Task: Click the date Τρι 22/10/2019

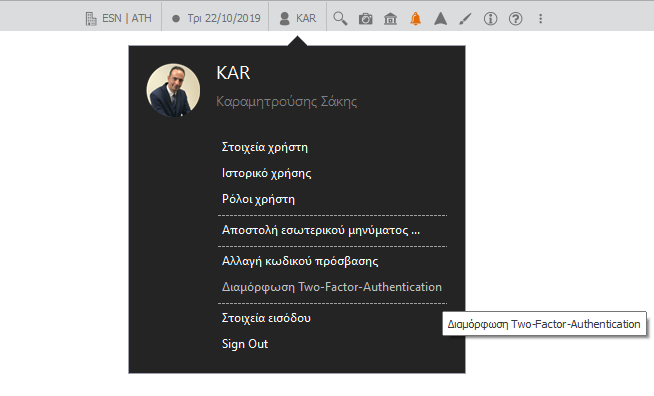Action: point(224,18)
